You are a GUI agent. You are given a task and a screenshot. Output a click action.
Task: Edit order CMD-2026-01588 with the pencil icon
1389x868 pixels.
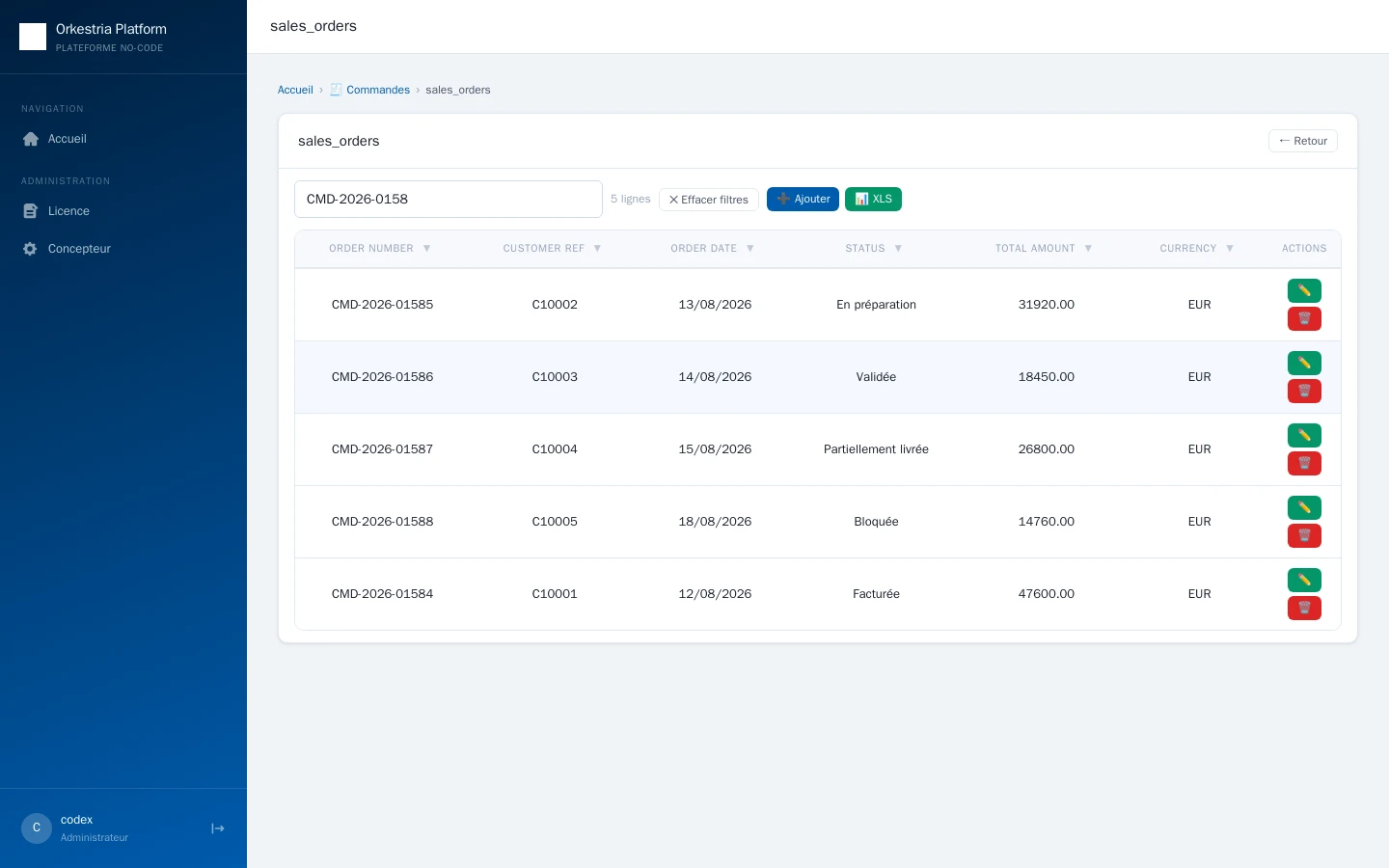[1304, 507]
